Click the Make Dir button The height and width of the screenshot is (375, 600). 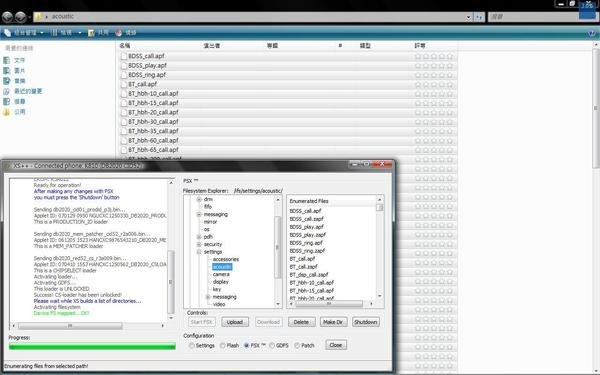(333, 322)
